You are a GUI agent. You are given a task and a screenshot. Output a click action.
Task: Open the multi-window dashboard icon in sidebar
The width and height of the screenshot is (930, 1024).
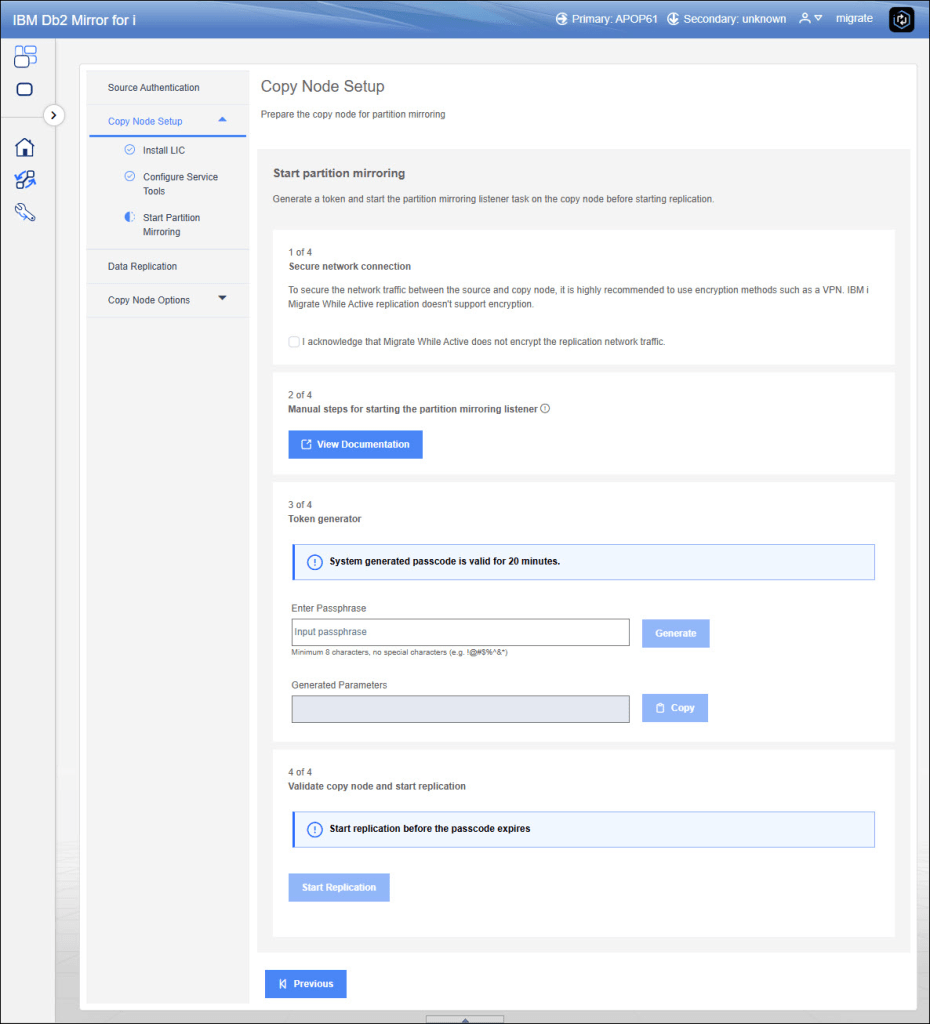(x=25, y=56)
